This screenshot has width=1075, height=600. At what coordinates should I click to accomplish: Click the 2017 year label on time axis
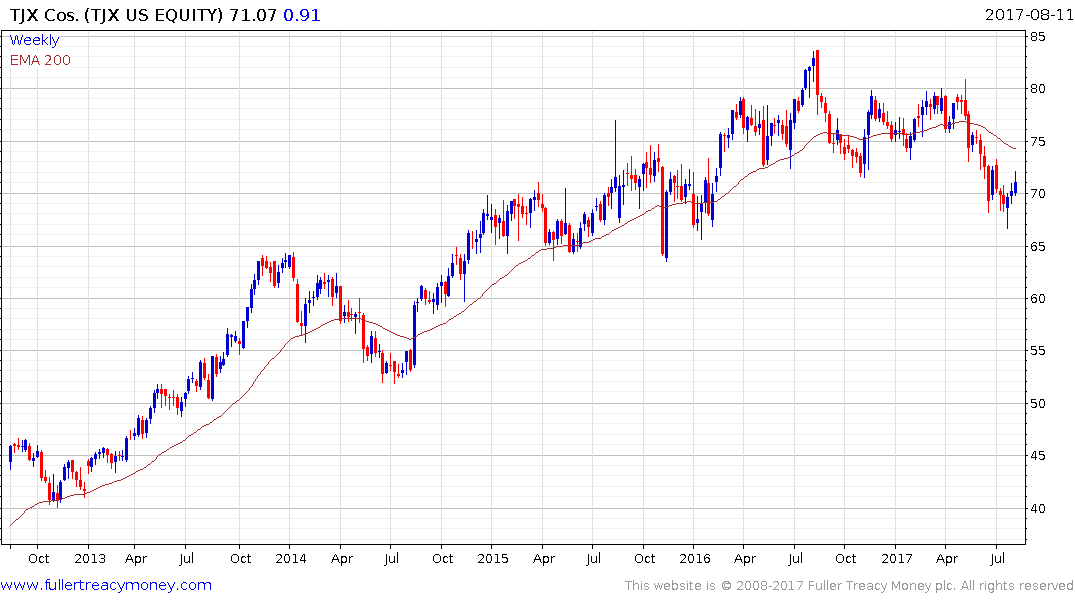(x=897, y=558)
